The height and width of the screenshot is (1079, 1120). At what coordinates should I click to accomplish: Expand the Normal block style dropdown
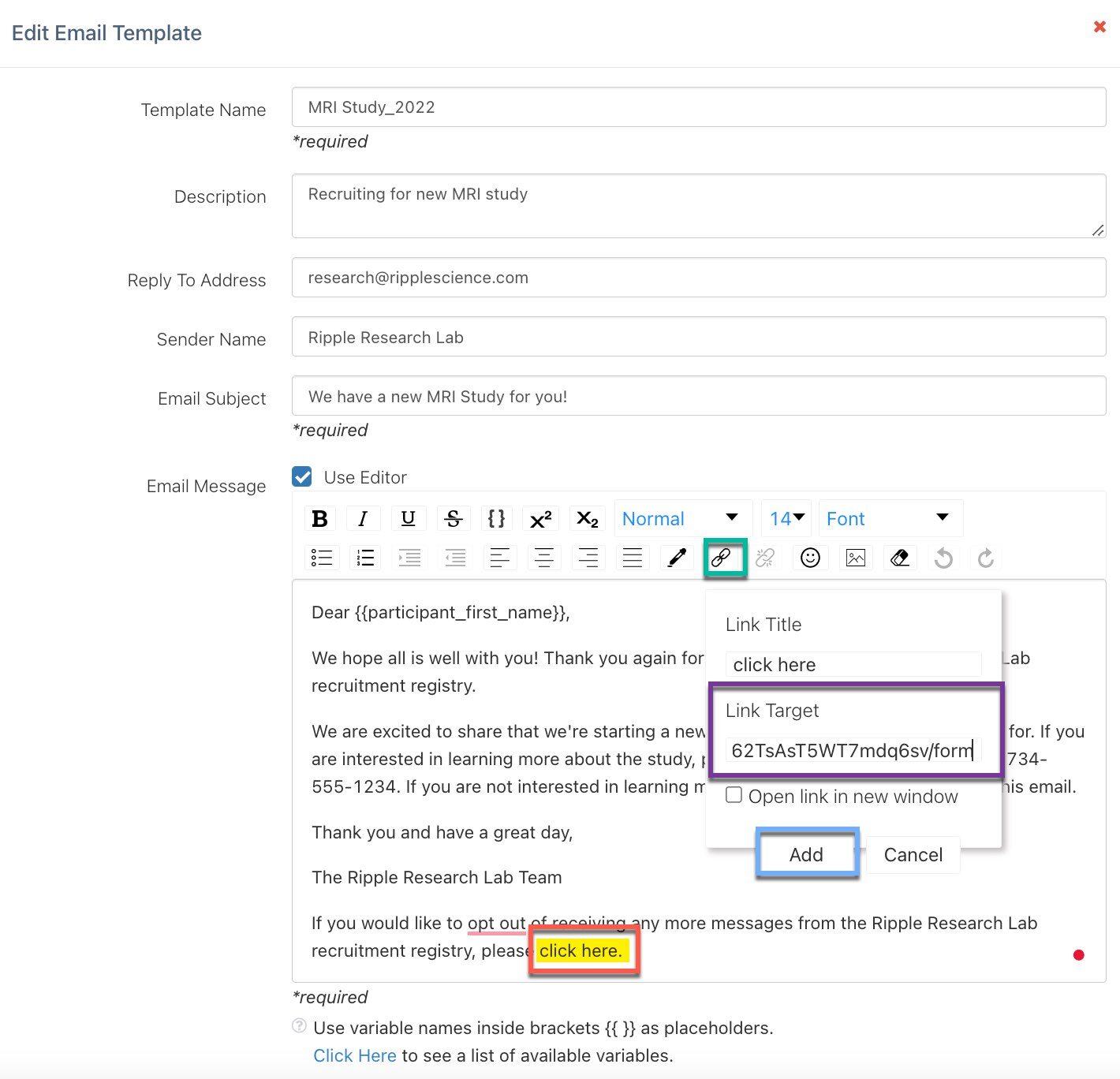[x=681, y=518]
